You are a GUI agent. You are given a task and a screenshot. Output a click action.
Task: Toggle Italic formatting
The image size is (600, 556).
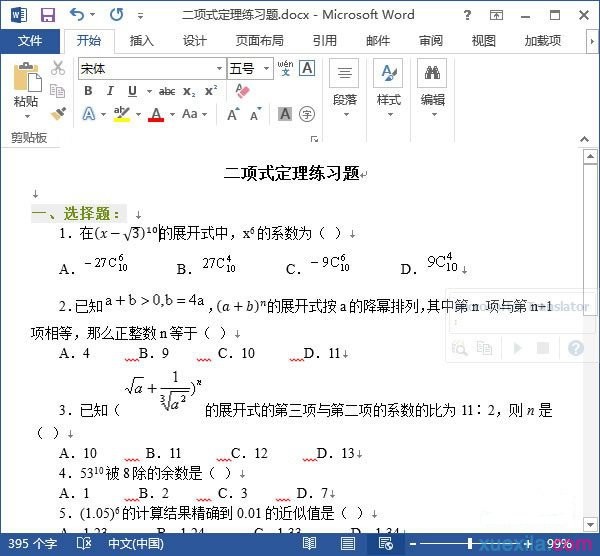[x=110, y=91]
